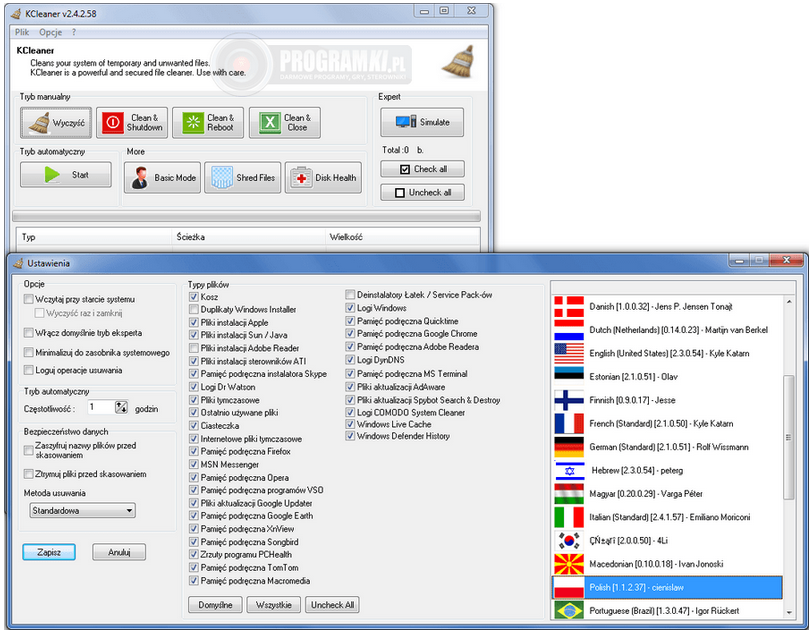Tick 'Pliki instalacji Adobe Reader' checkbox

194,348
